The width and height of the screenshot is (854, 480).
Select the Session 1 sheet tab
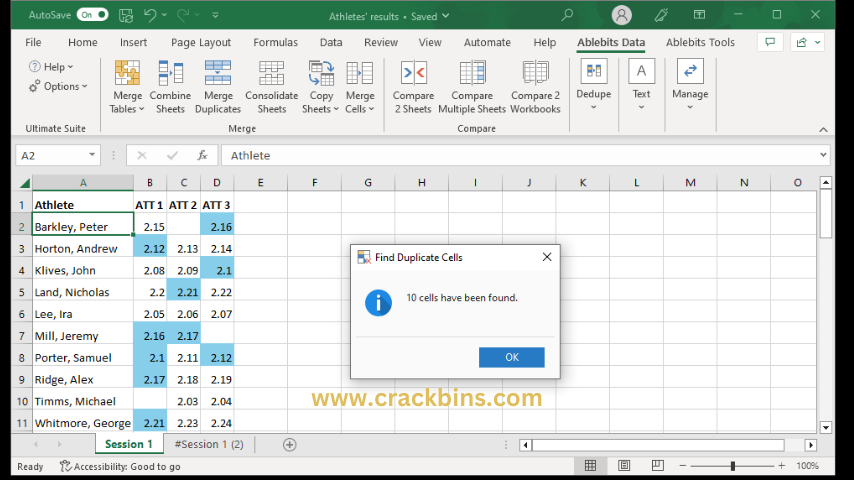pos(129,445)
